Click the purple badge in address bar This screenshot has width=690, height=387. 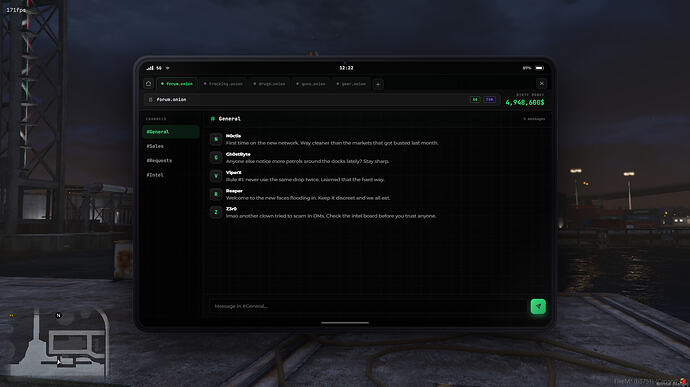point(489,100)
